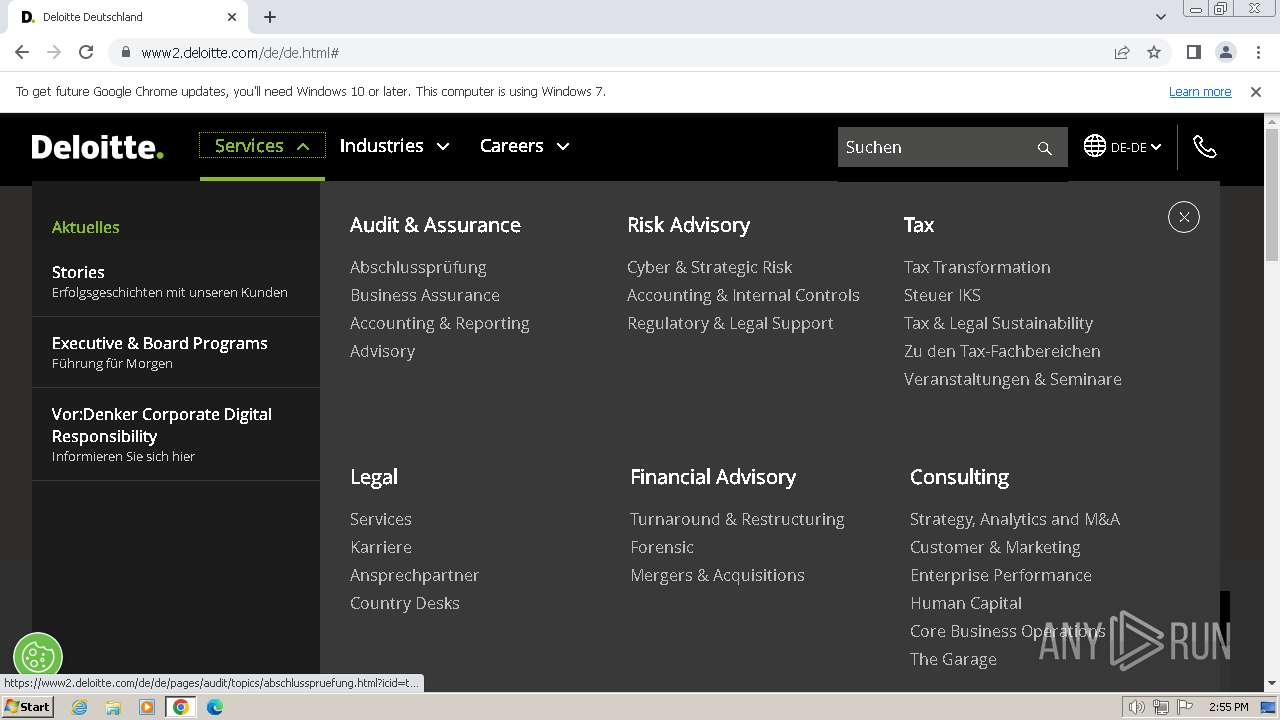The width and height of the screenshot is (1280, 720).
Task: Go back with the browser back arrow
Action: click(22, 52)
